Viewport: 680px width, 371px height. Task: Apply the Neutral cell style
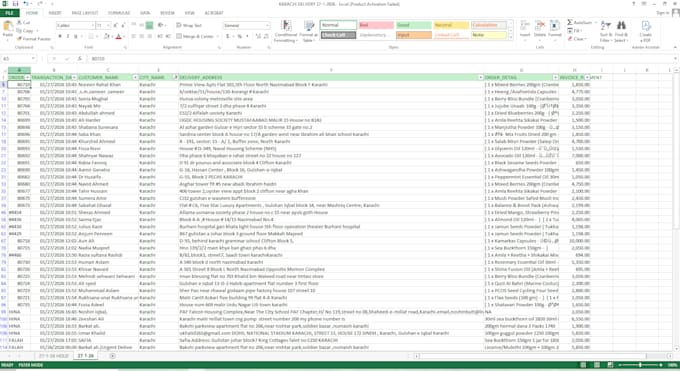451,25
